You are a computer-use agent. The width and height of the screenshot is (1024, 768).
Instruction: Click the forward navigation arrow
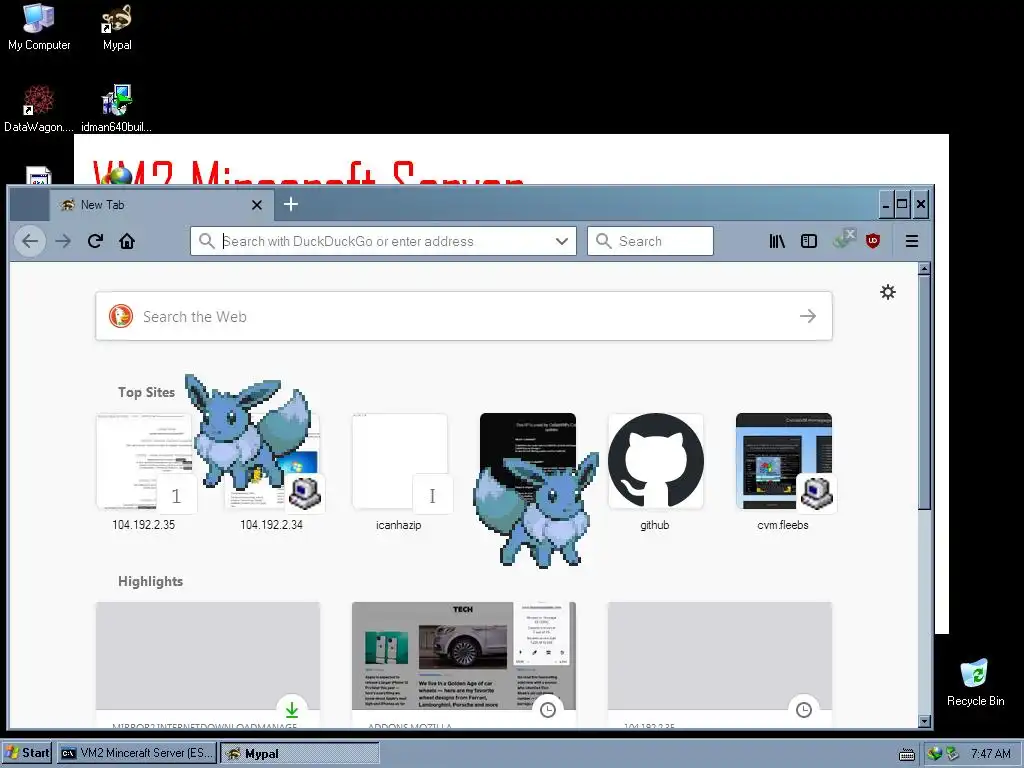tap(63, 241)
